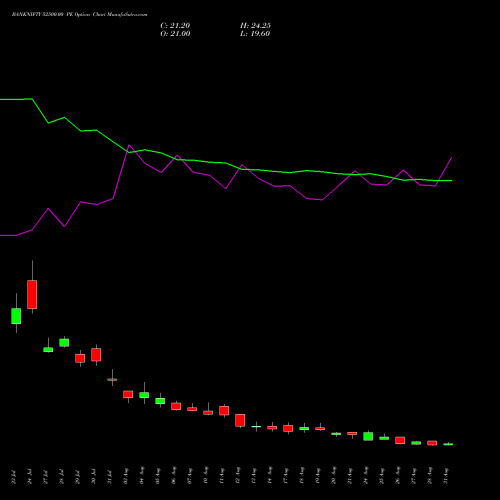Click the tall red candle above 24 Jul
Image resolution: width=500 pixels, height=500 pixels.
pos(32,294)
